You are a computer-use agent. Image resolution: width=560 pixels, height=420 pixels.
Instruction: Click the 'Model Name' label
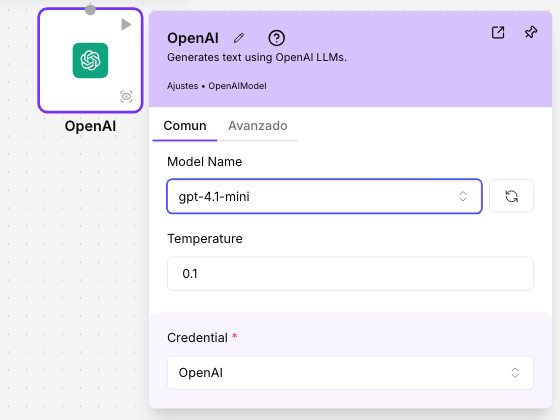pos(205,162)
